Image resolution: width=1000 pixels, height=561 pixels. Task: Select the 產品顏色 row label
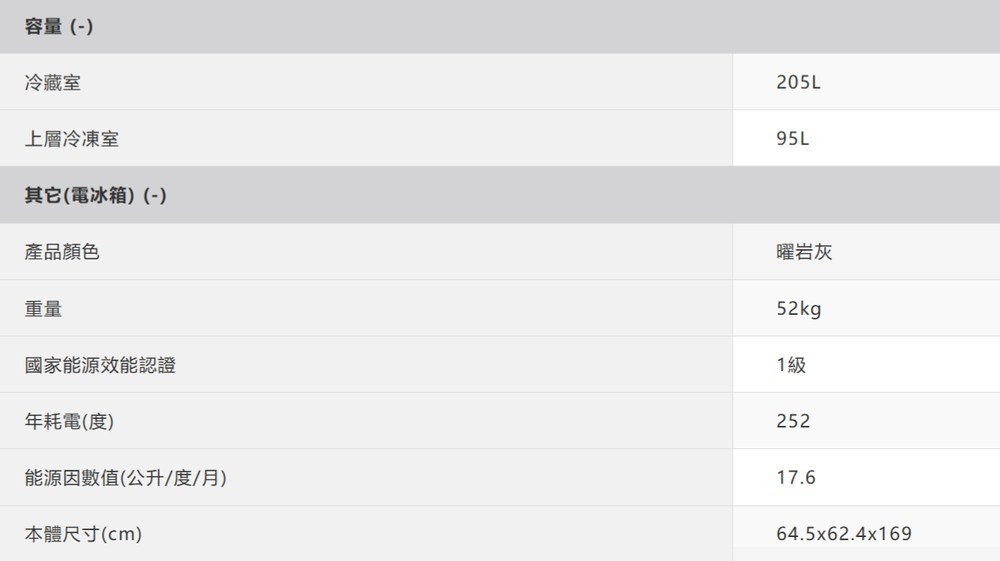62,252
